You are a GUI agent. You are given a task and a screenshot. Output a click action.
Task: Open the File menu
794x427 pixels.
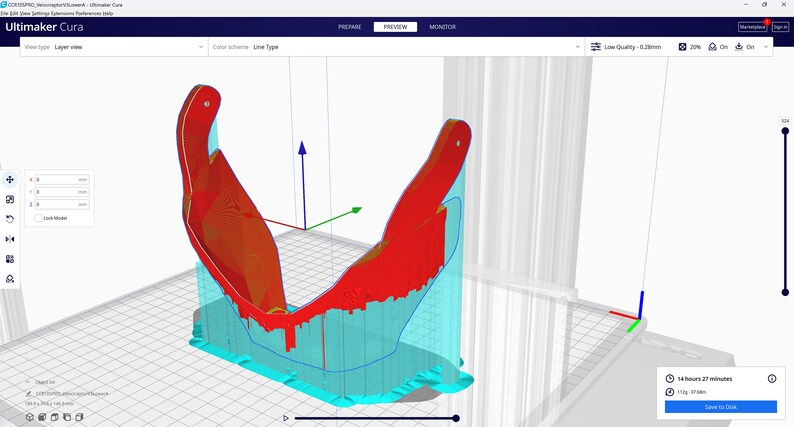pos(5,13)
